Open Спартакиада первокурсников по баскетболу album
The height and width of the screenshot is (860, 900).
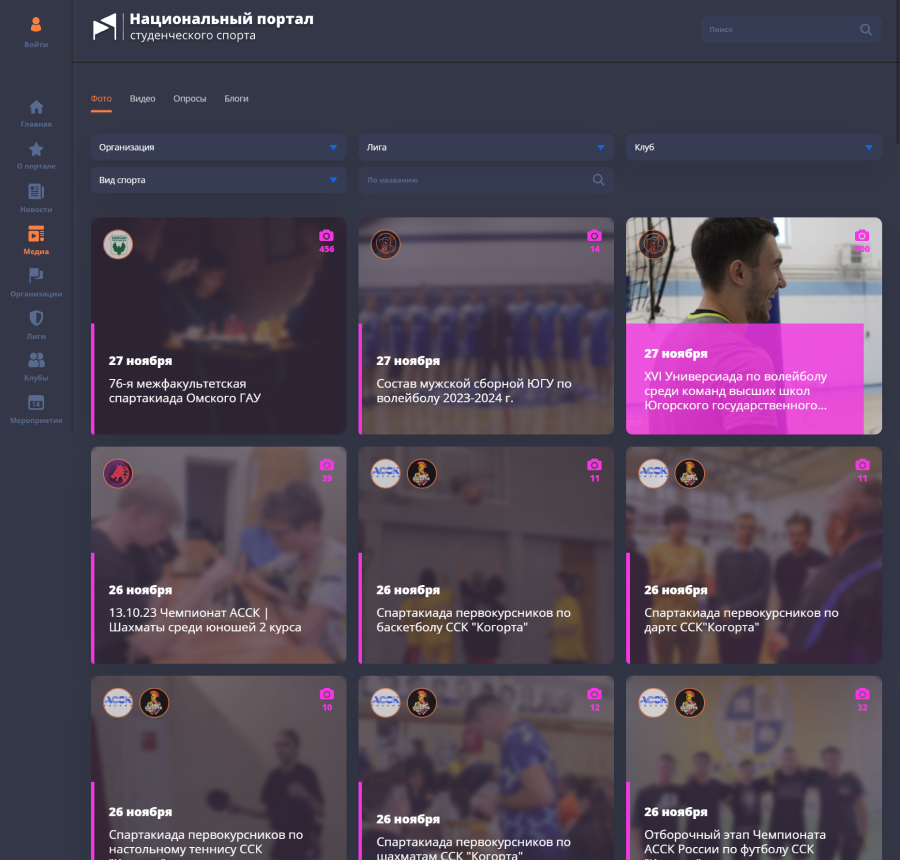(486, 555)
